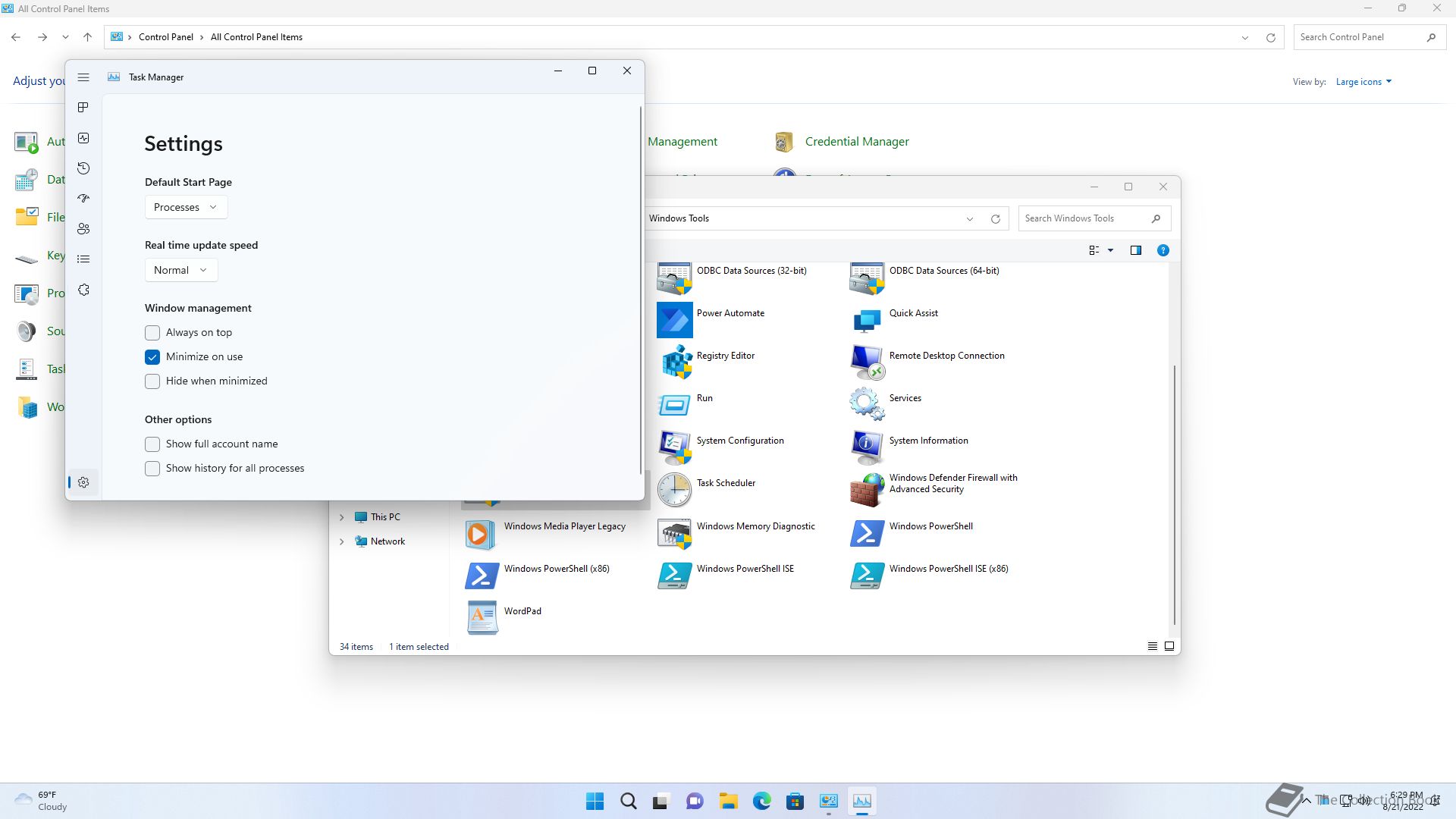Open Users page in Task Manager sidebar
Image resolution: width=1456 pixels, height=819 pixels.
(x=83, y=229)
